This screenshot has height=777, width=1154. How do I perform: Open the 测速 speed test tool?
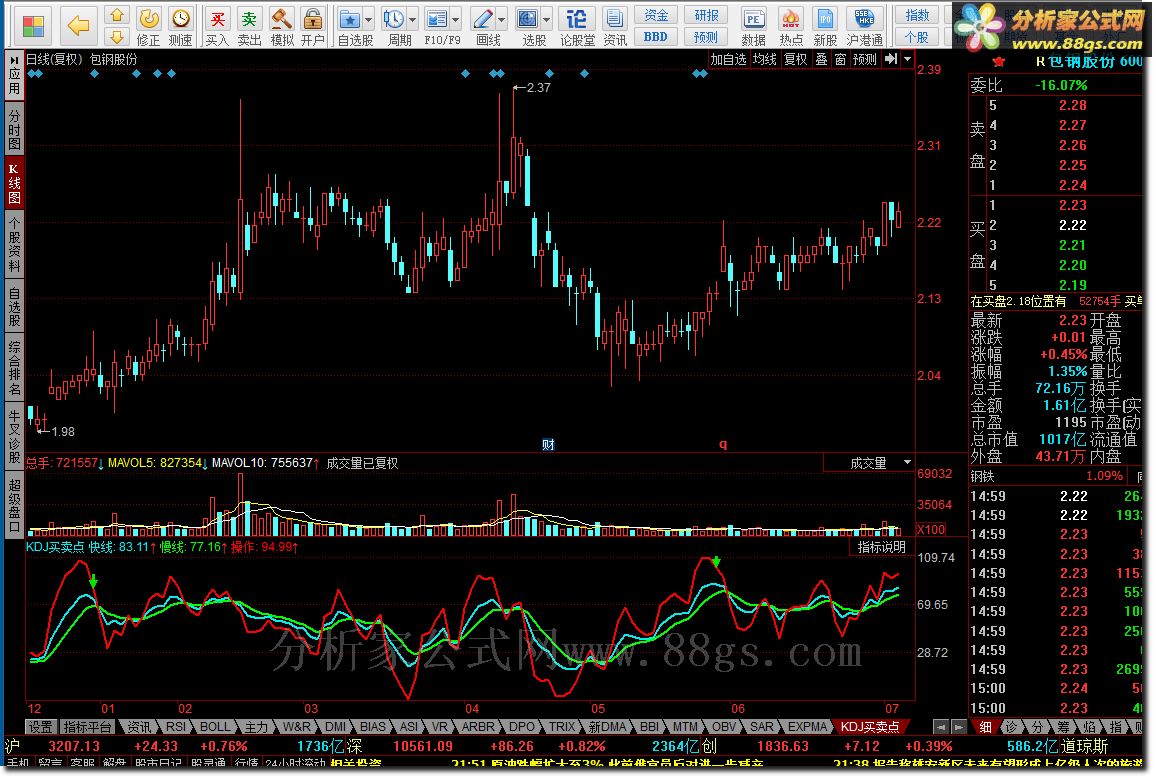(180, 26)
